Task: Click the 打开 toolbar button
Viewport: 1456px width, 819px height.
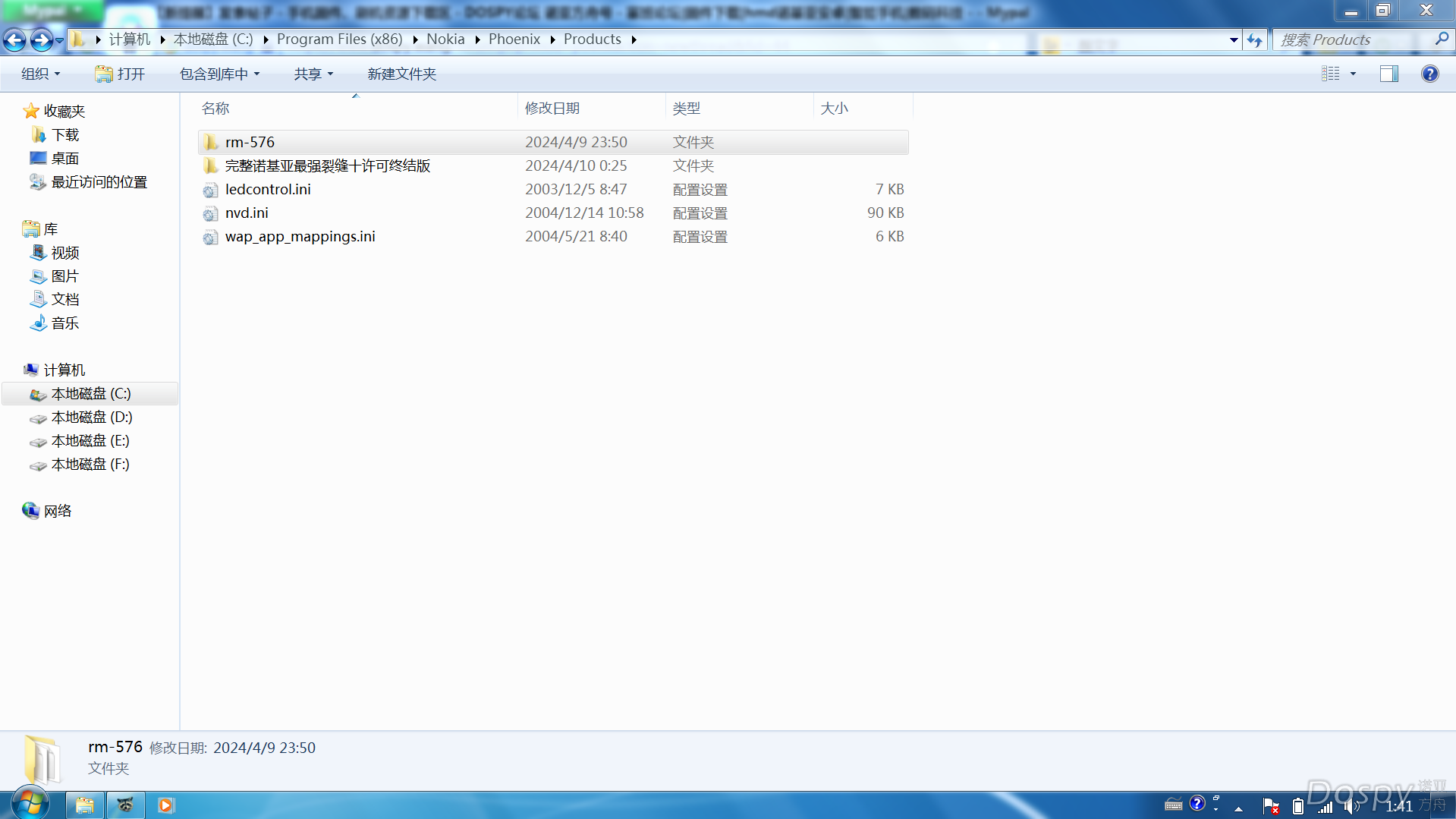Action: (120, 74)
